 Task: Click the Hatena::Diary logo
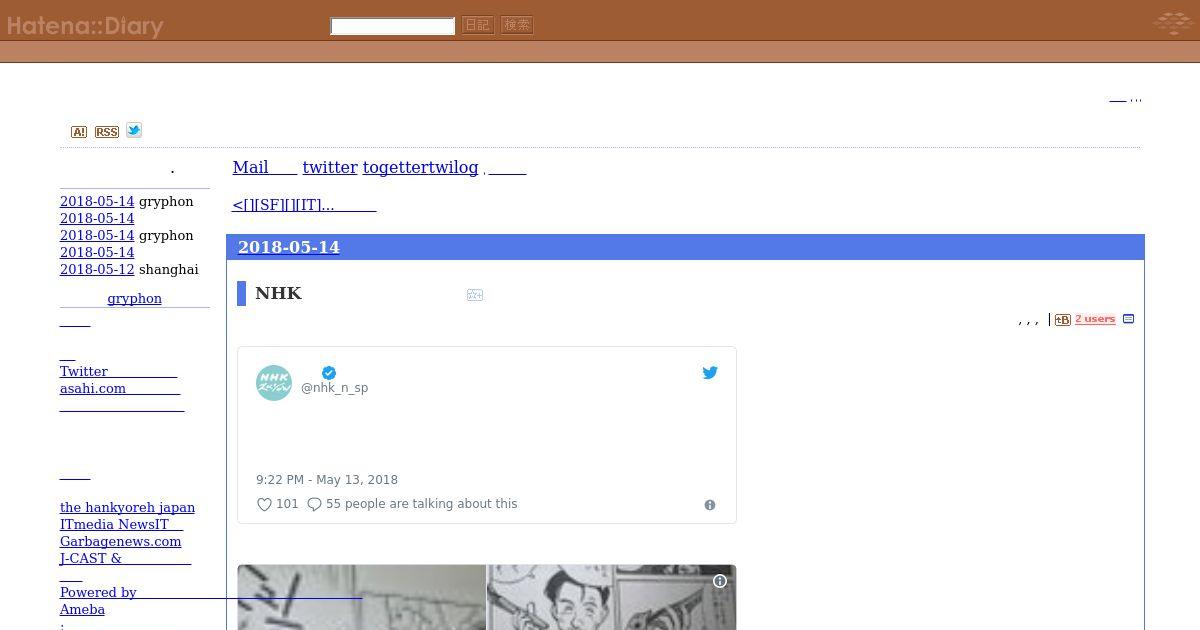(x=85, y=25)
